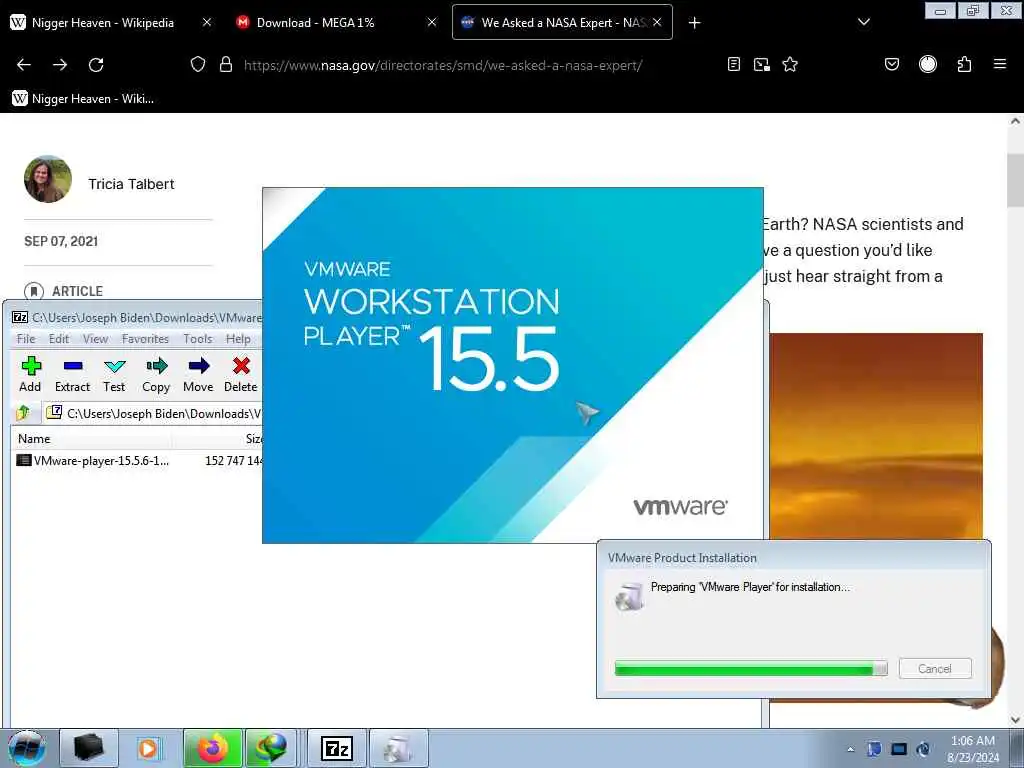The image size is (1024, 768).
Task: Open the 7-Zip File menu
Action: (26, 338)
